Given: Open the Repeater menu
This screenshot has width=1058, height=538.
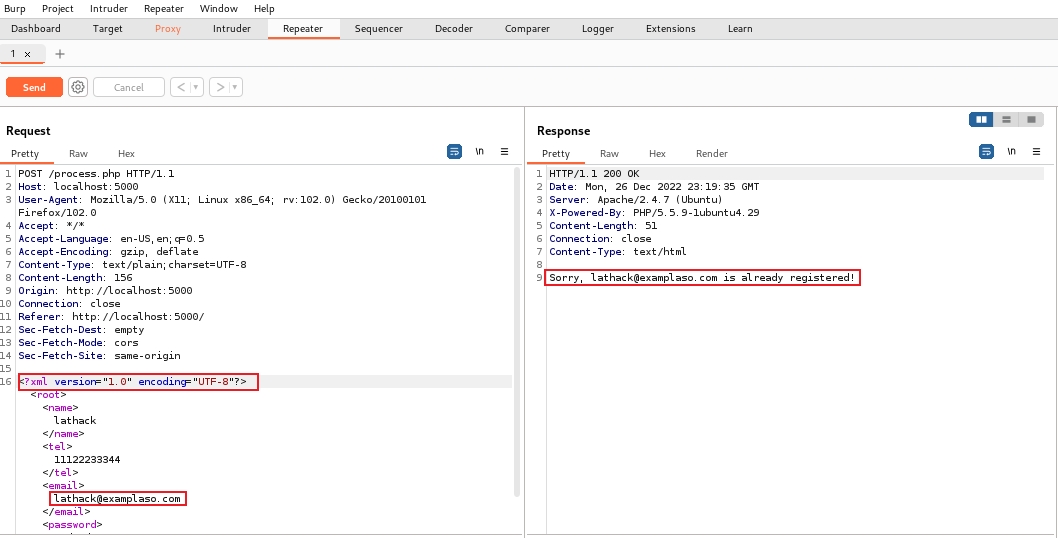Looking at the screenshot, I should (164, 9).
